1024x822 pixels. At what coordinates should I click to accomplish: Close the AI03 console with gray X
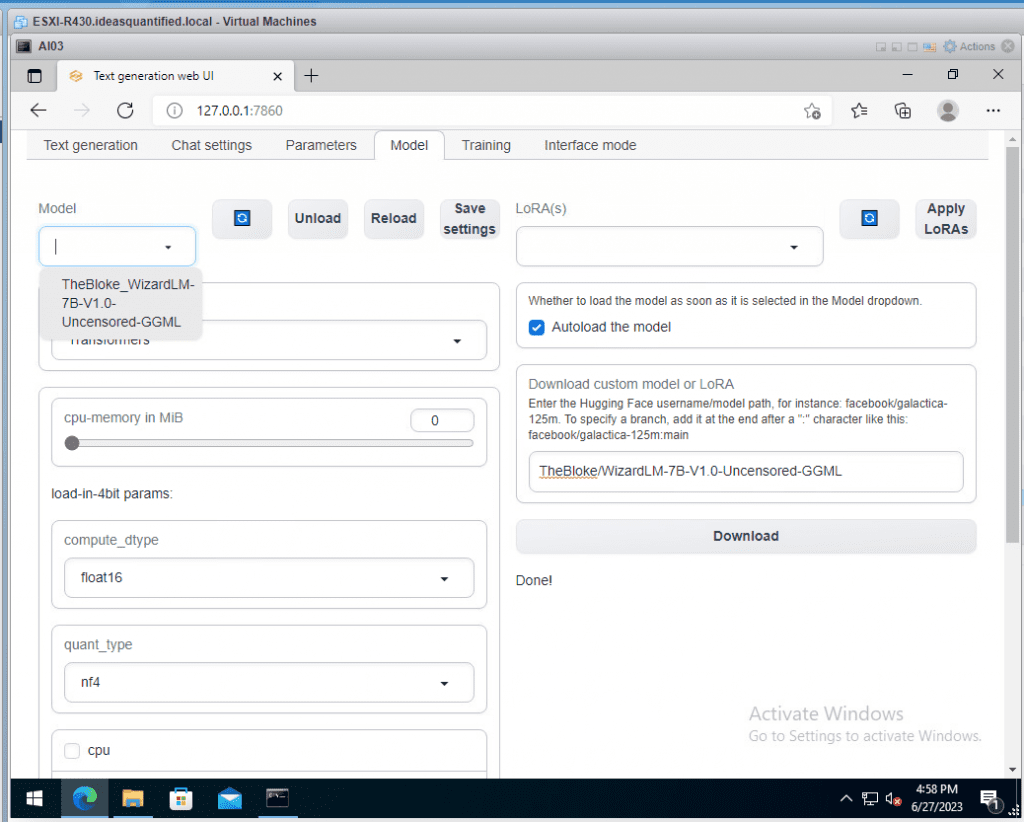[1008, 46]
